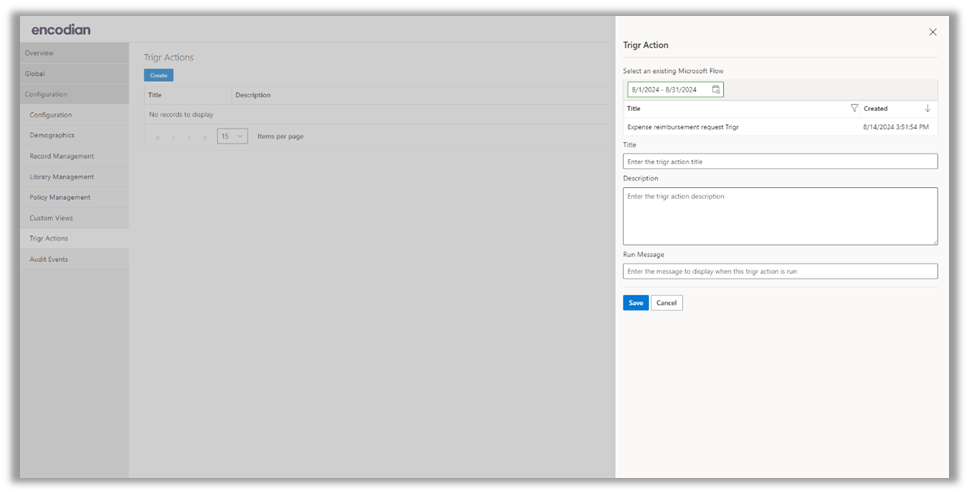Close the Trigr Action panel
The height and width of the screenshot is (494, 969).
click(x=932, y=32)
